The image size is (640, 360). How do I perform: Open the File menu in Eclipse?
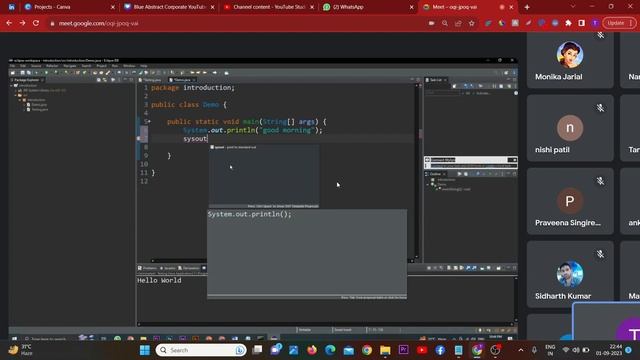12,66
